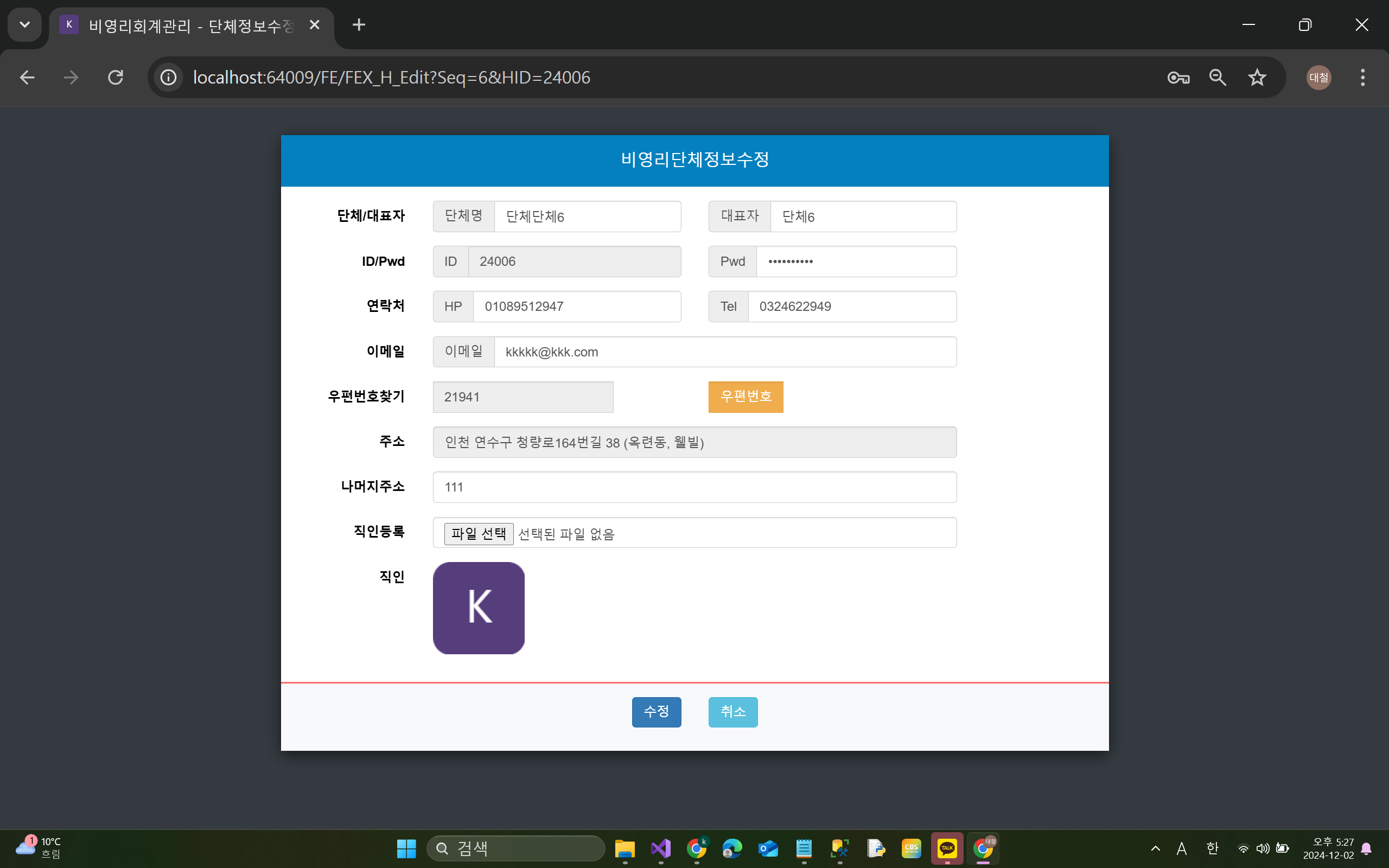
Task: Reload the current page
Action: point(116,78)
